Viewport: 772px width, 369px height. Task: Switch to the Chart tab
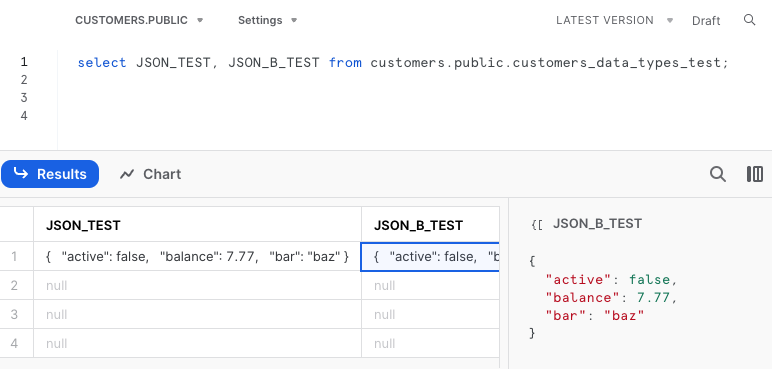(151, 174)
